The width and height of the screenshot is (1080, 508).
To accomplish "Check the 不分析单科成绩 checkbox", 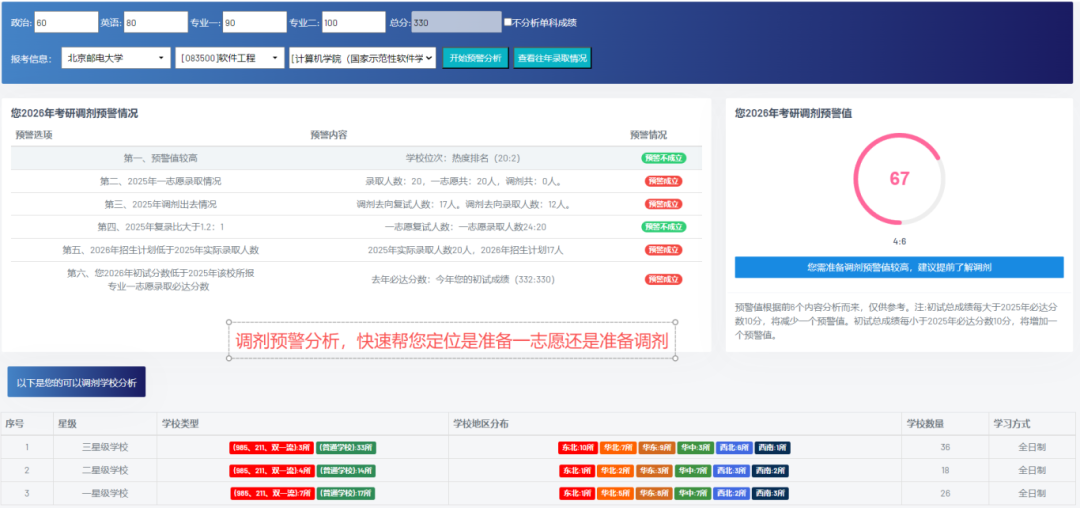I will [x=508, y=22].
